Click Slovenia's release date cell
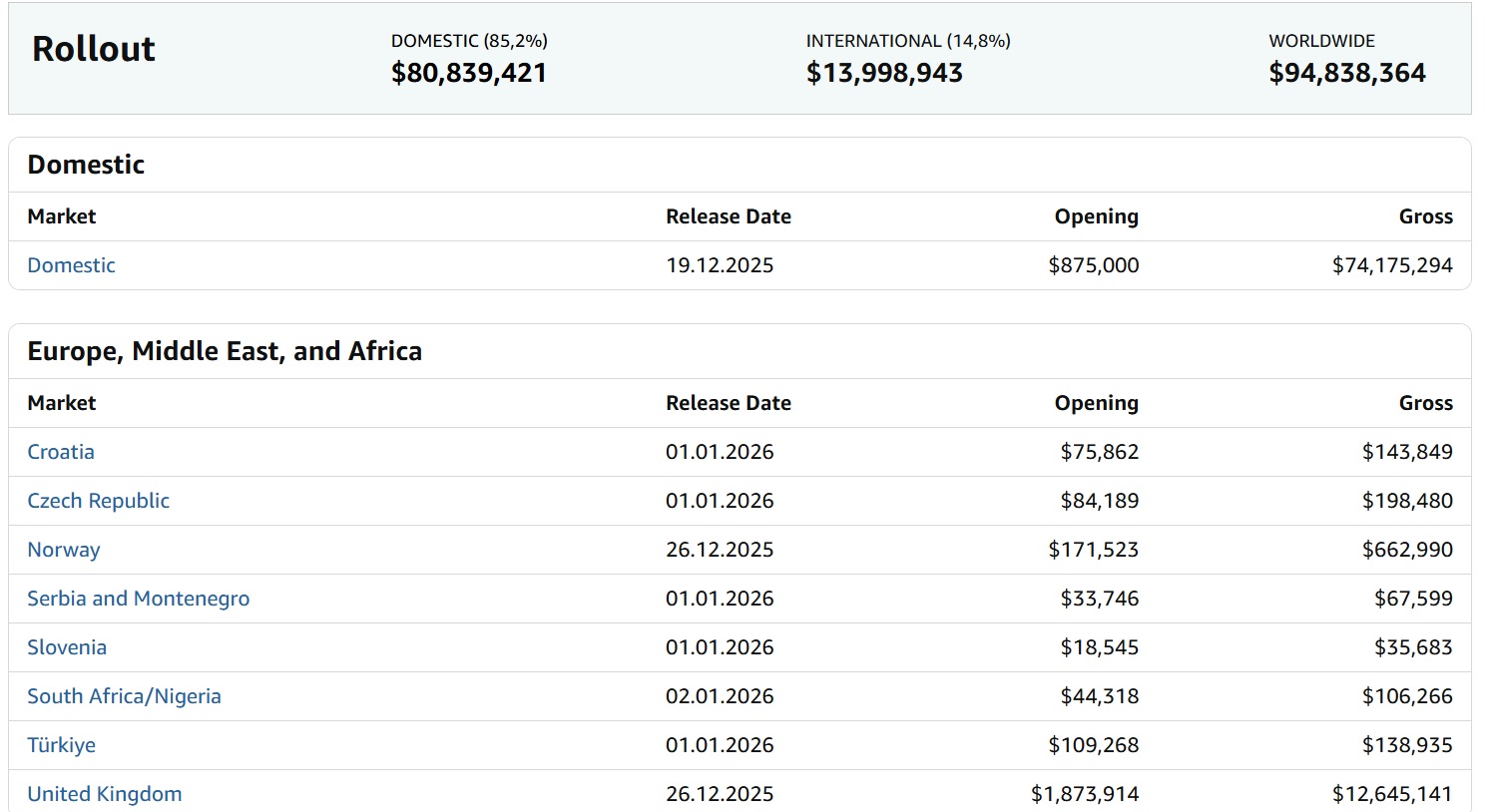Viewport: 1487px width, 812px height. (x=720, y=647)
